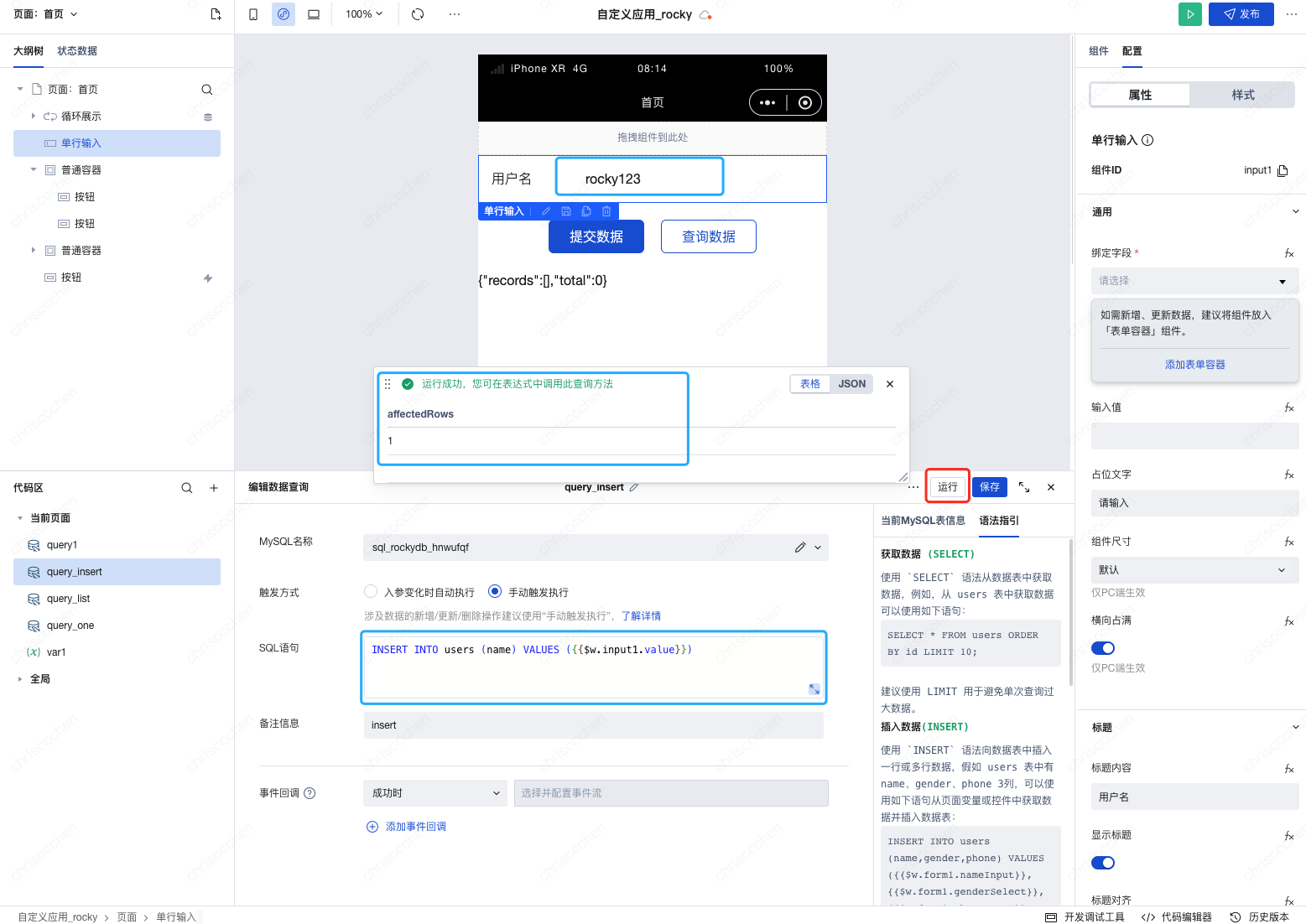The image size is (1306, 924).
Task: Switch to the 状态数据 tab
Action: (77, 51)
